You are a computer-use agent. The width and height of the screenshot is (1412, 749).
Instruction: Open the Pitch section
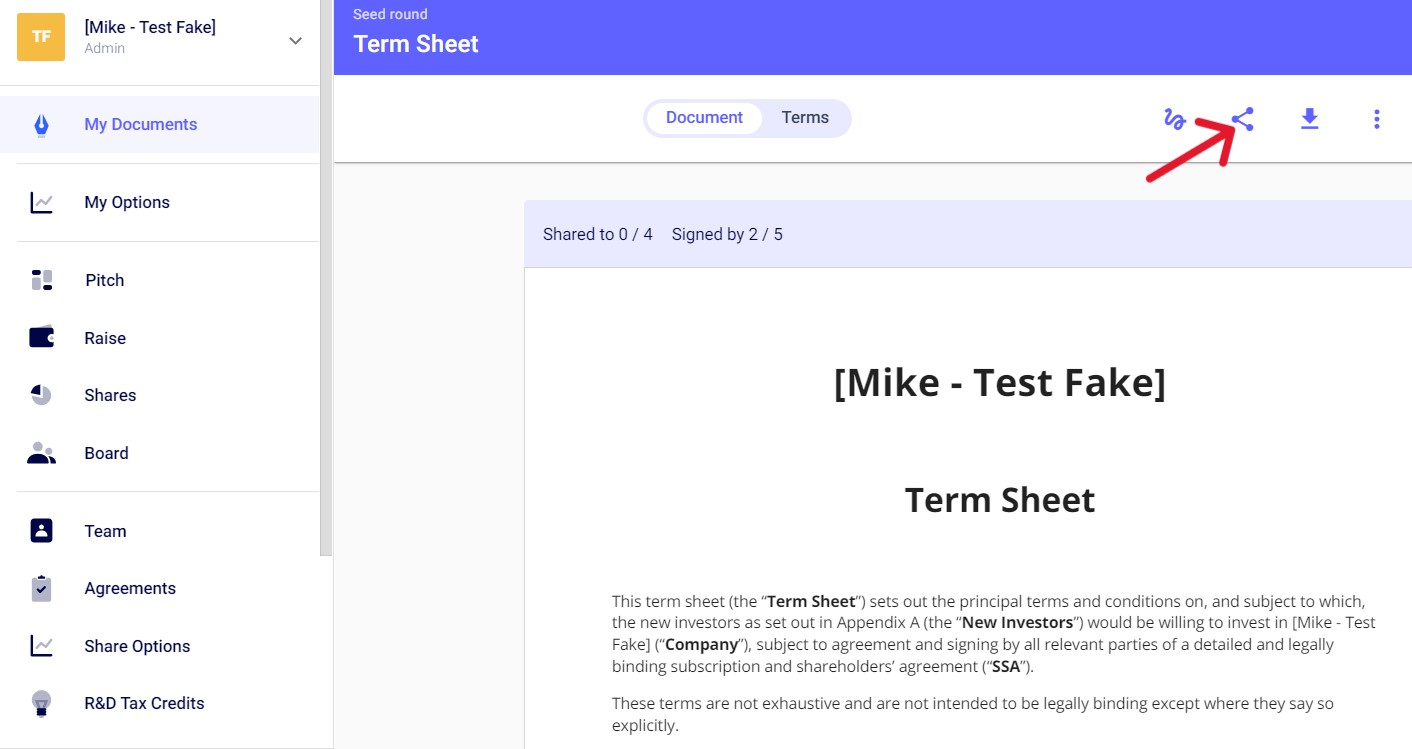click(104, 280)
